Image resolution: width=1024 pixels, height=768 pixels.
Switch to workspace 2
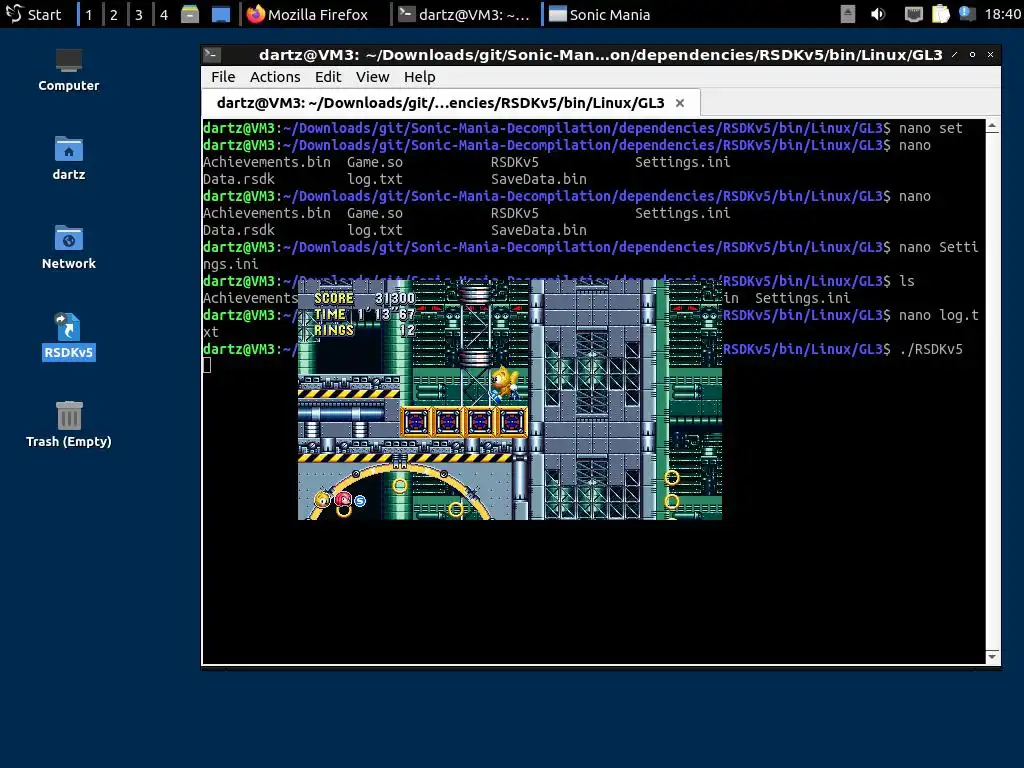[x=114, y=14]
